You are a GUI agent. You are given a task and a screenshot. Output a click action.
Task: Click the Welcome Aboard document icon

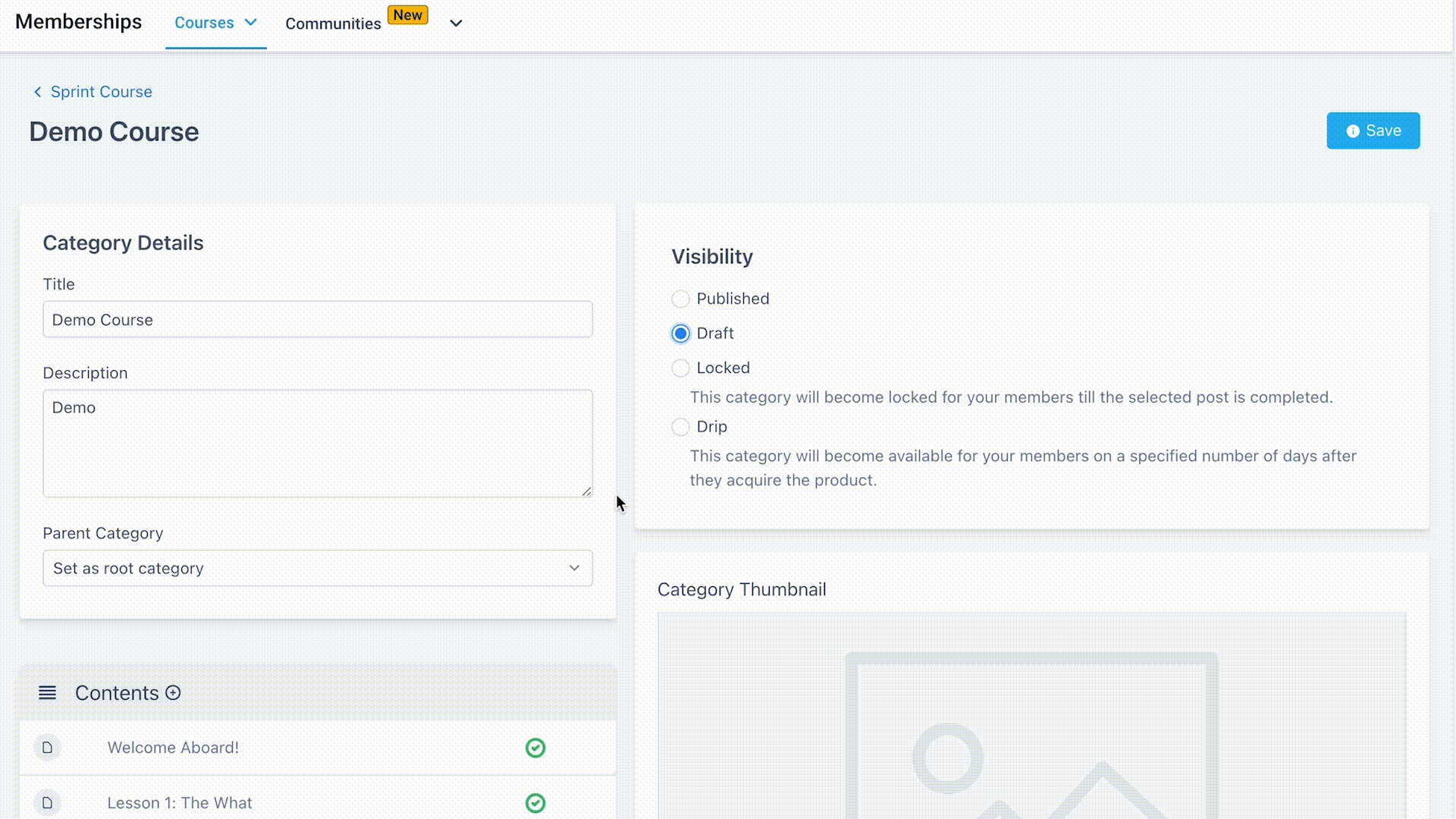(x=47, y=748)
